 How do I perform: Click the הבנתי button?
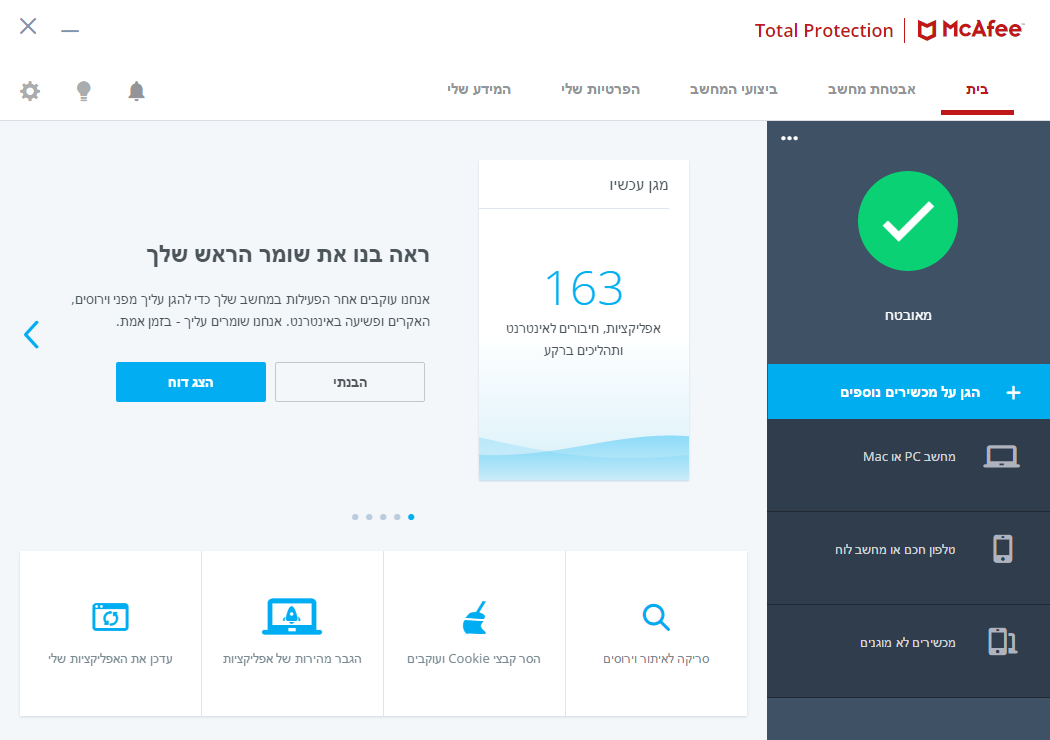click(x=350, y=382)
